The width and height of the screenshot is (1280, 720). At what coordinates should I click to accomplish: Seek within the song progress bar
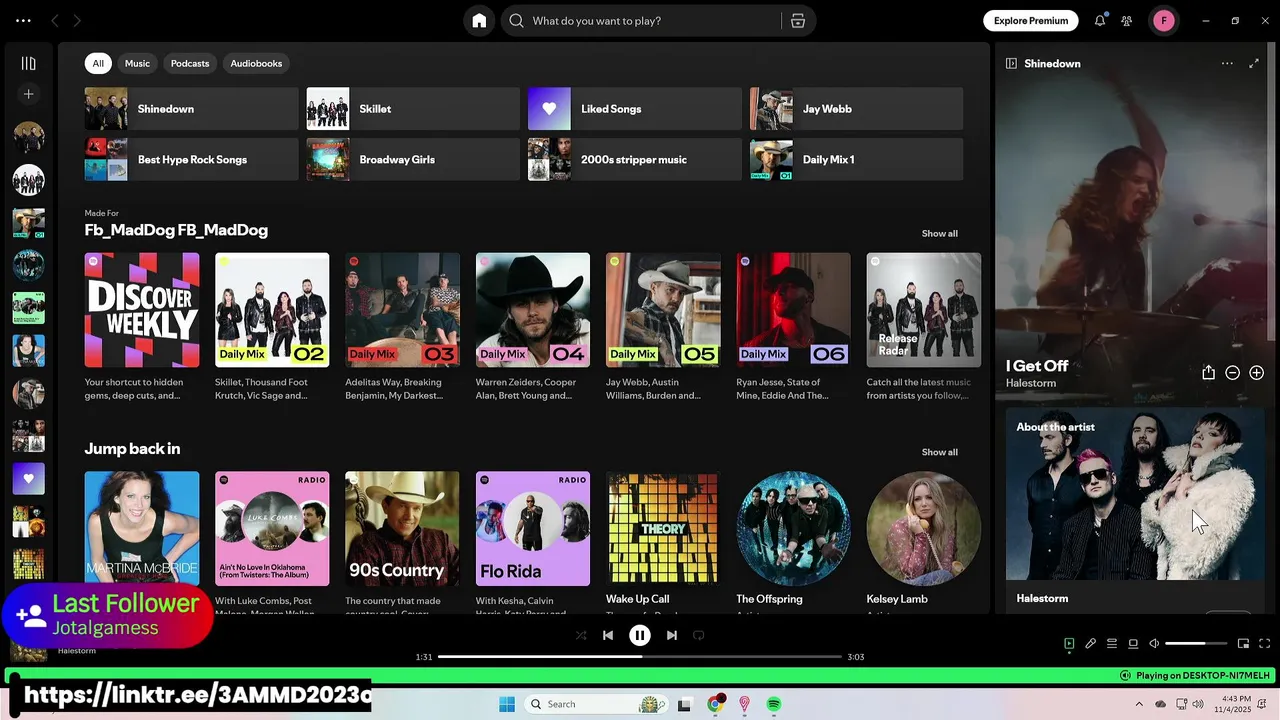coord(640,657)
